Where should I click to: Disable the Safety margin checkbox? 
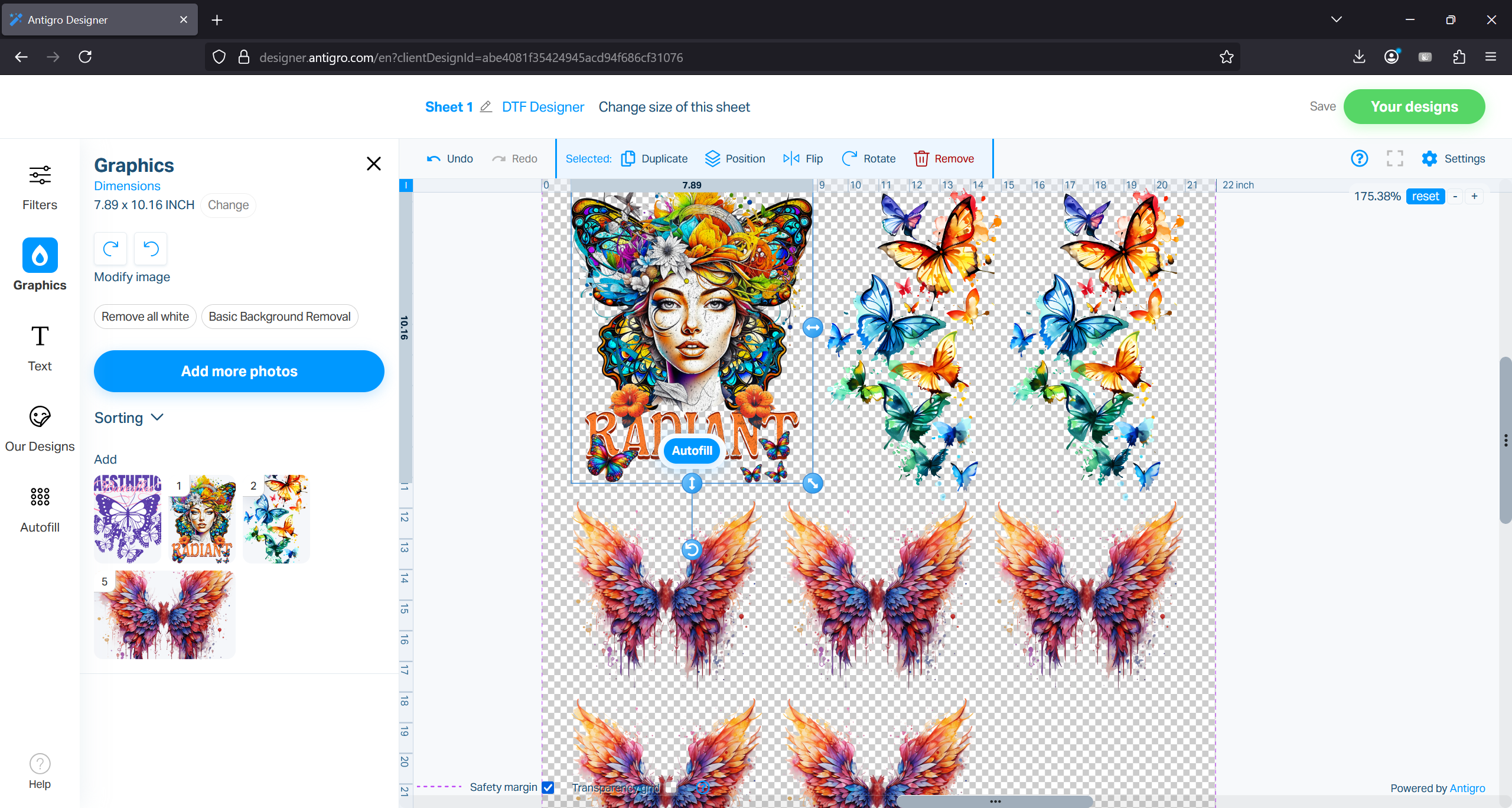pyautogui.click(x=549, y=788)
